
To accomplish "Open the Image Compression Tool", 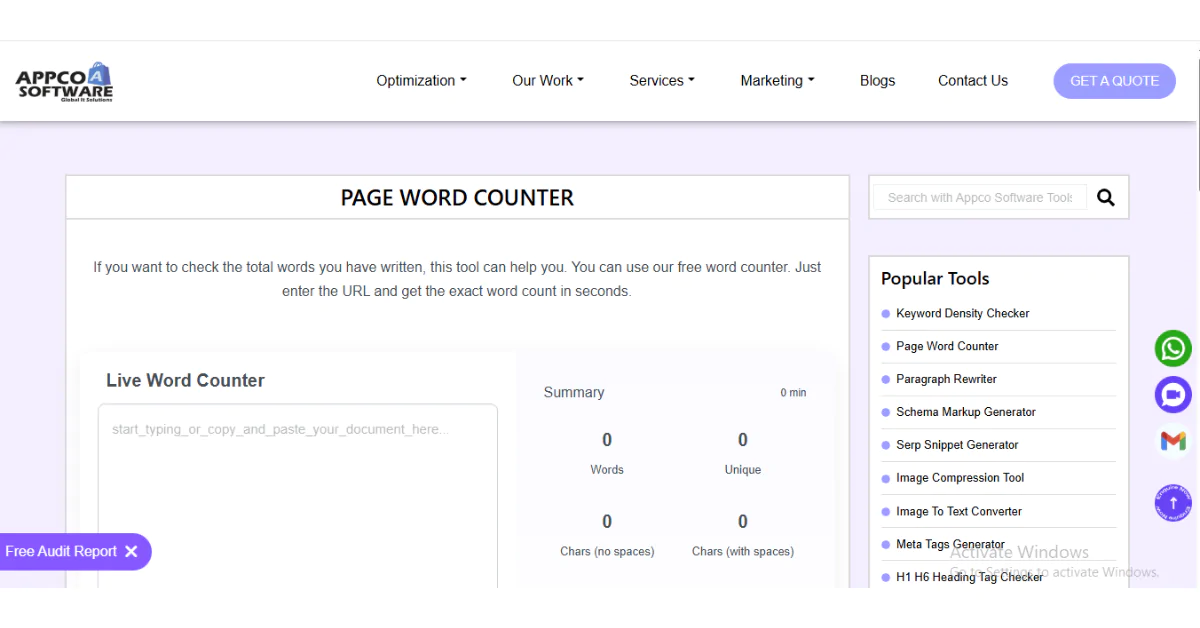I will coord(960,478).
